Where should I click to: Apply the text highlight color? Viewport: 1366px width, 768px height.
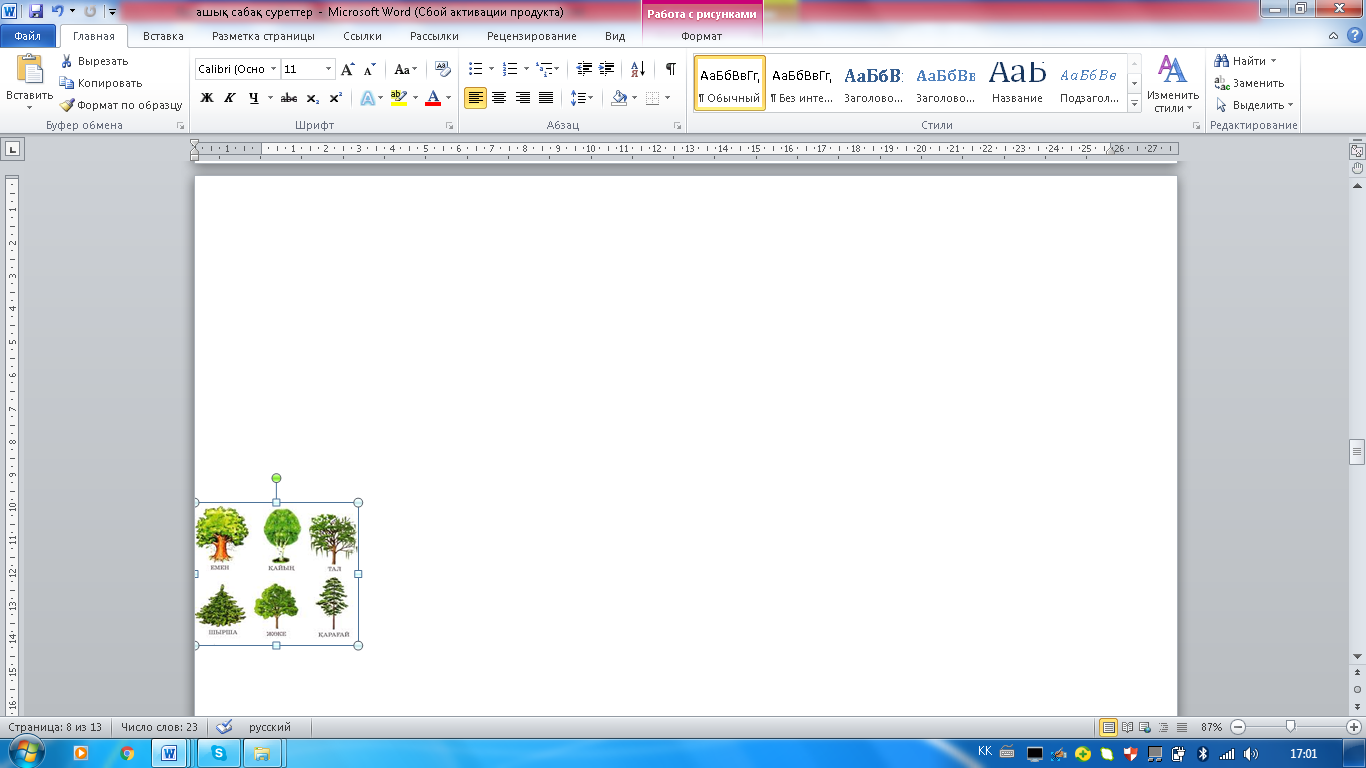point(398,98)
